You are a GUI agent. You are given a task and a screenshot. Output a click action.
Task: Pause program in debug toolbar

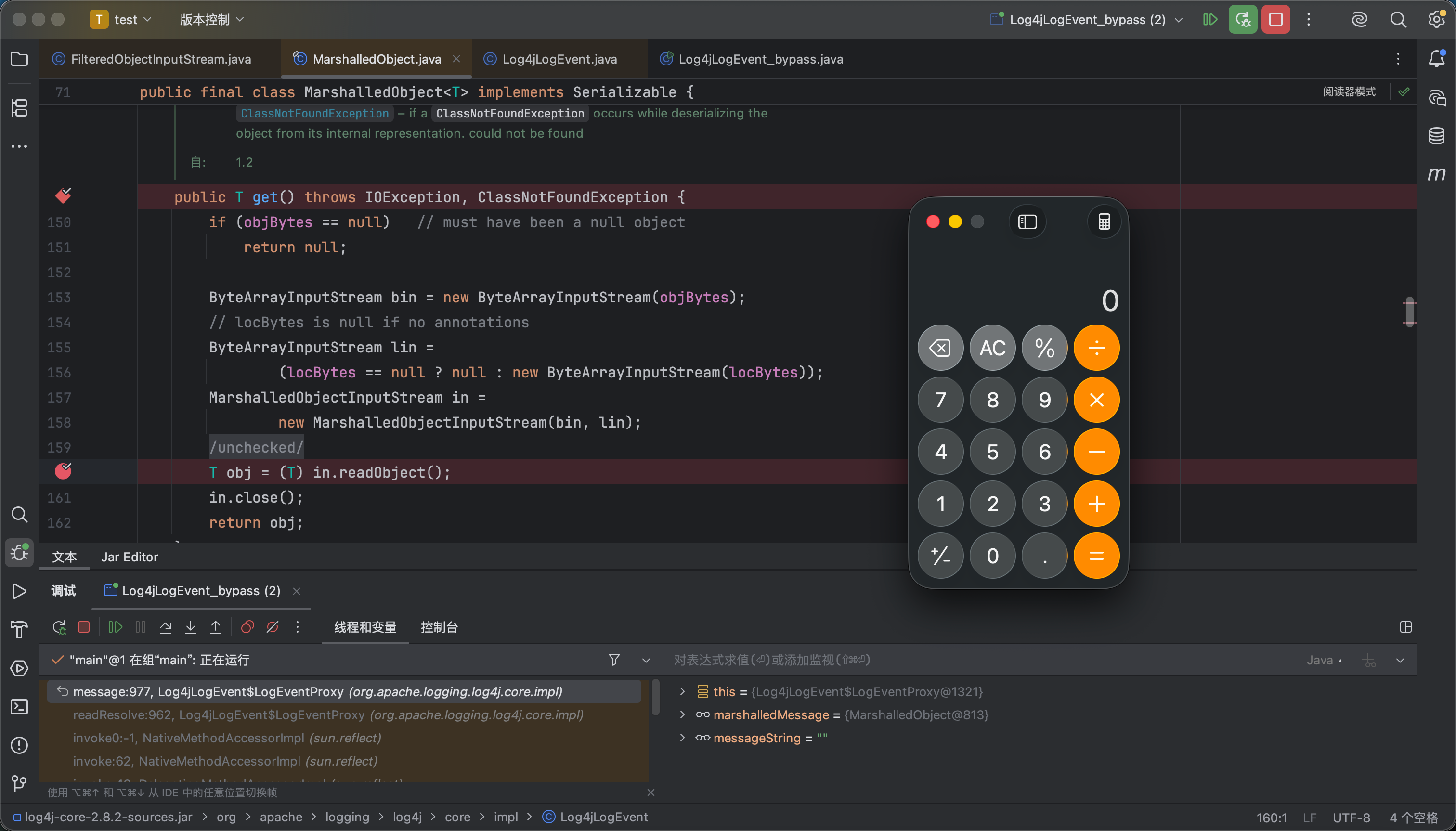[141, 627]
